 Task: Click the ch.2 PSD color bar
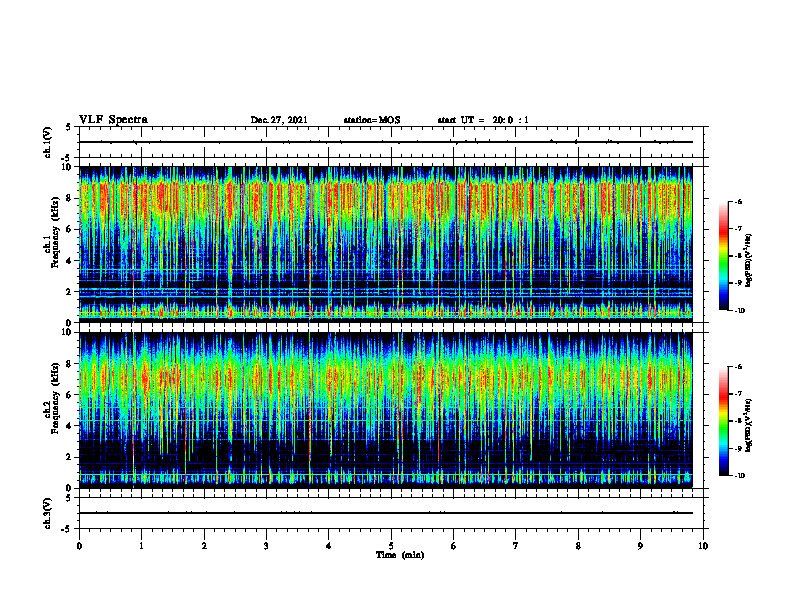coord(724,421)
